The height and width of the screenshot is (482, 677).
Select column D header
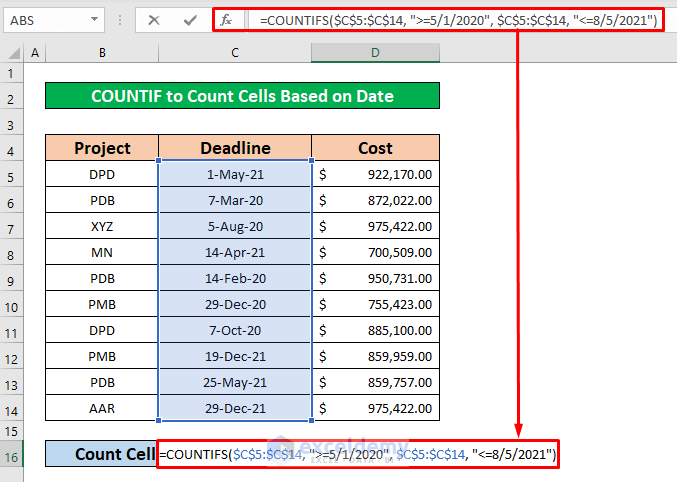pyautogui.click(x=375, y=53)
